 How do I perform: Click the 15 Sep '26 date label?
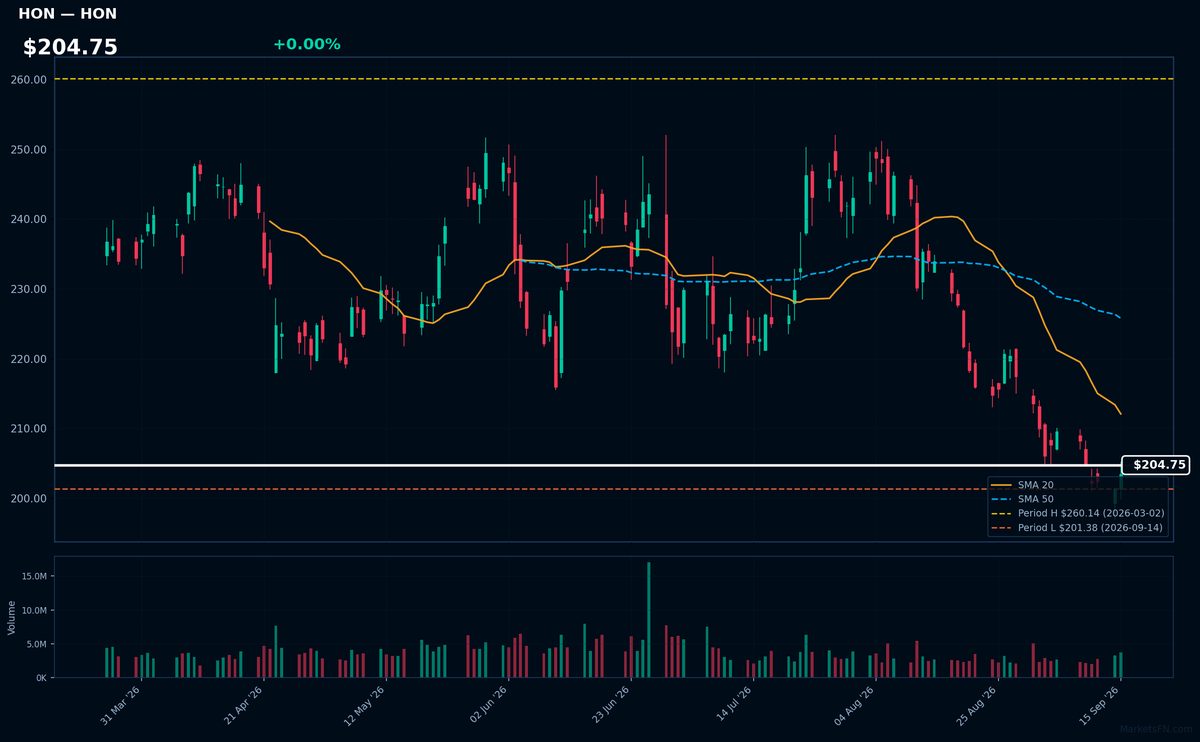coord(1099,706)
